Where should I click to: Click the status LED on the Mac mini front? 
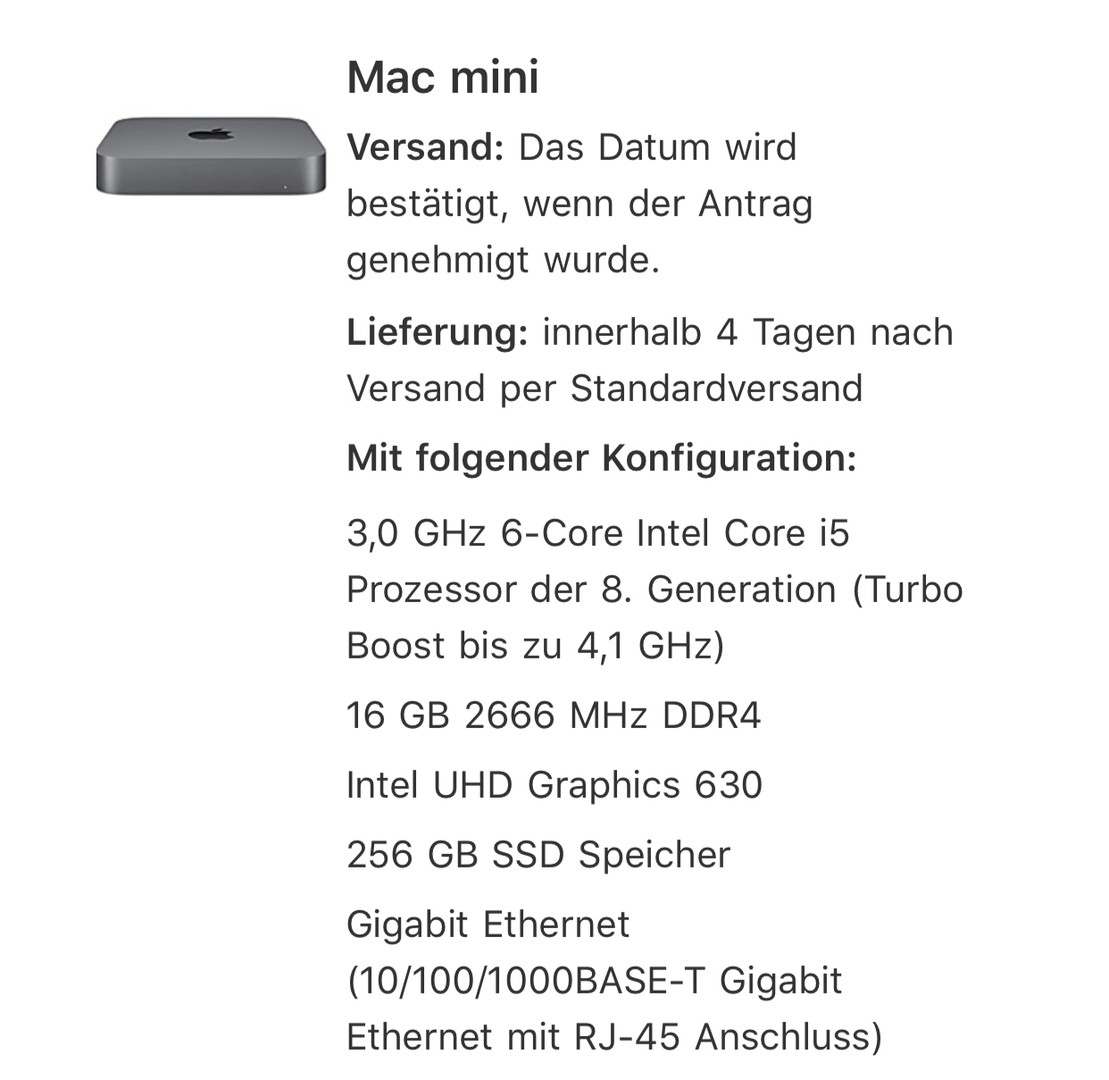[285, 186]
